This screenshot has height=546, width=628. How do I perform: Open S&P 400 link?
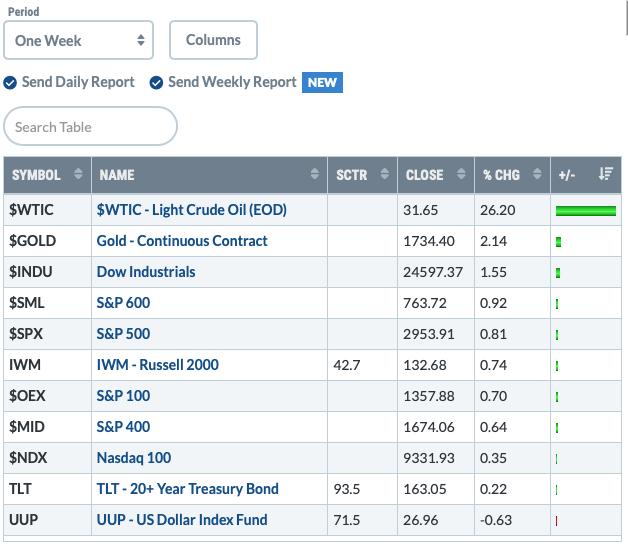pos(123,427)
